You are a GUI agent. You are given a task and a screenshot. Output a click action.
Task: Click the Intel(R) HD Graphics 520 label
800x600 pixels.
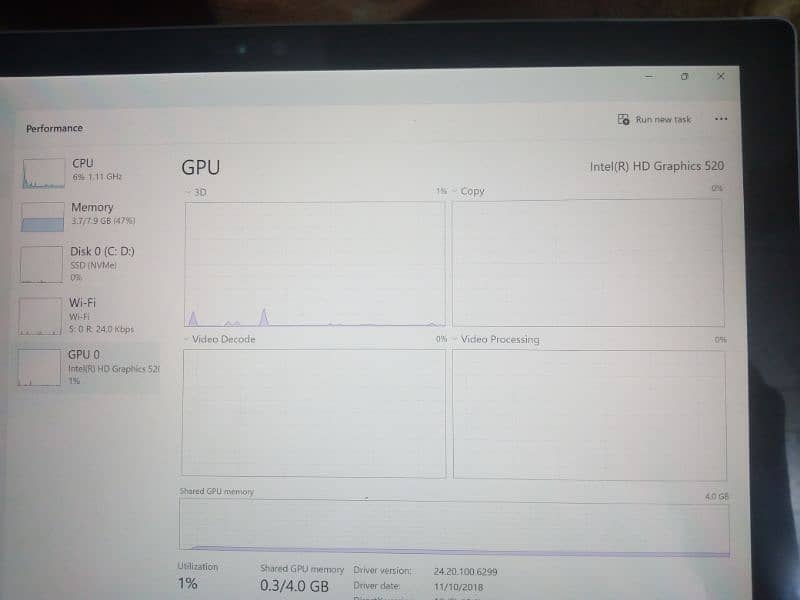point(657,166)
